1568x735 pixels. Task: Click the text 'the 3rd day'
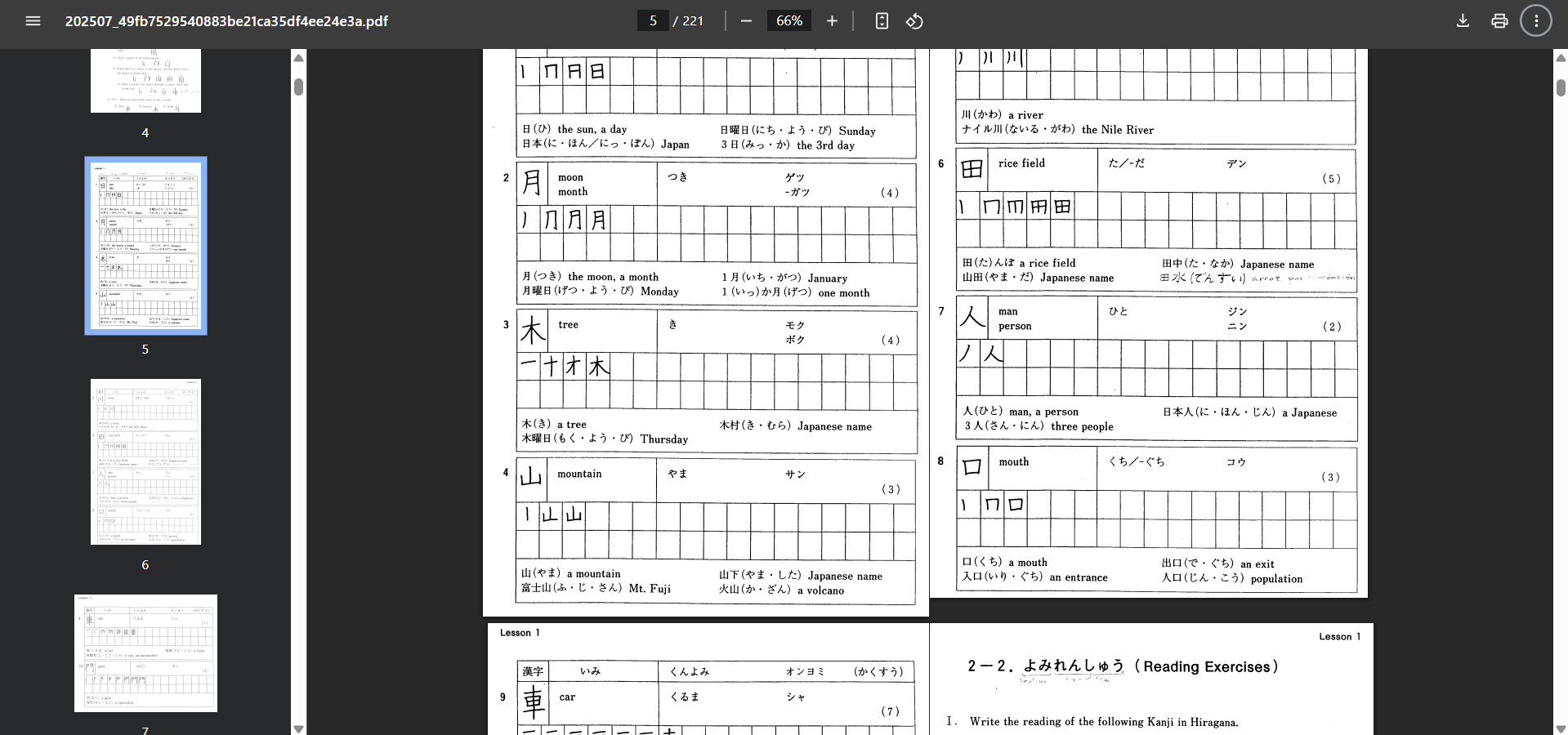pos(825,145)
